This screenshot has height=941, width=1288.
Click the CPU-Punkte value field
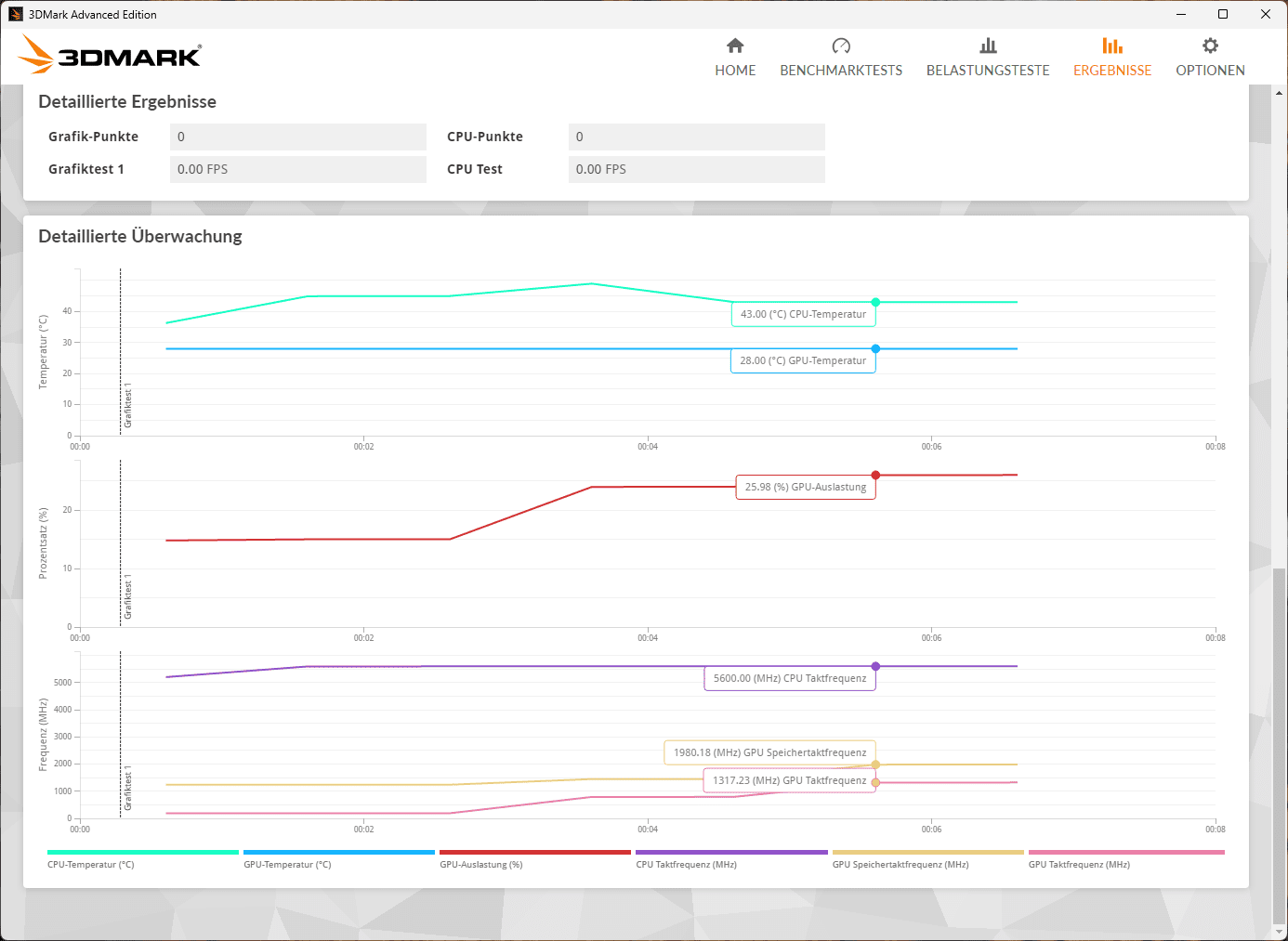(697, 137)
